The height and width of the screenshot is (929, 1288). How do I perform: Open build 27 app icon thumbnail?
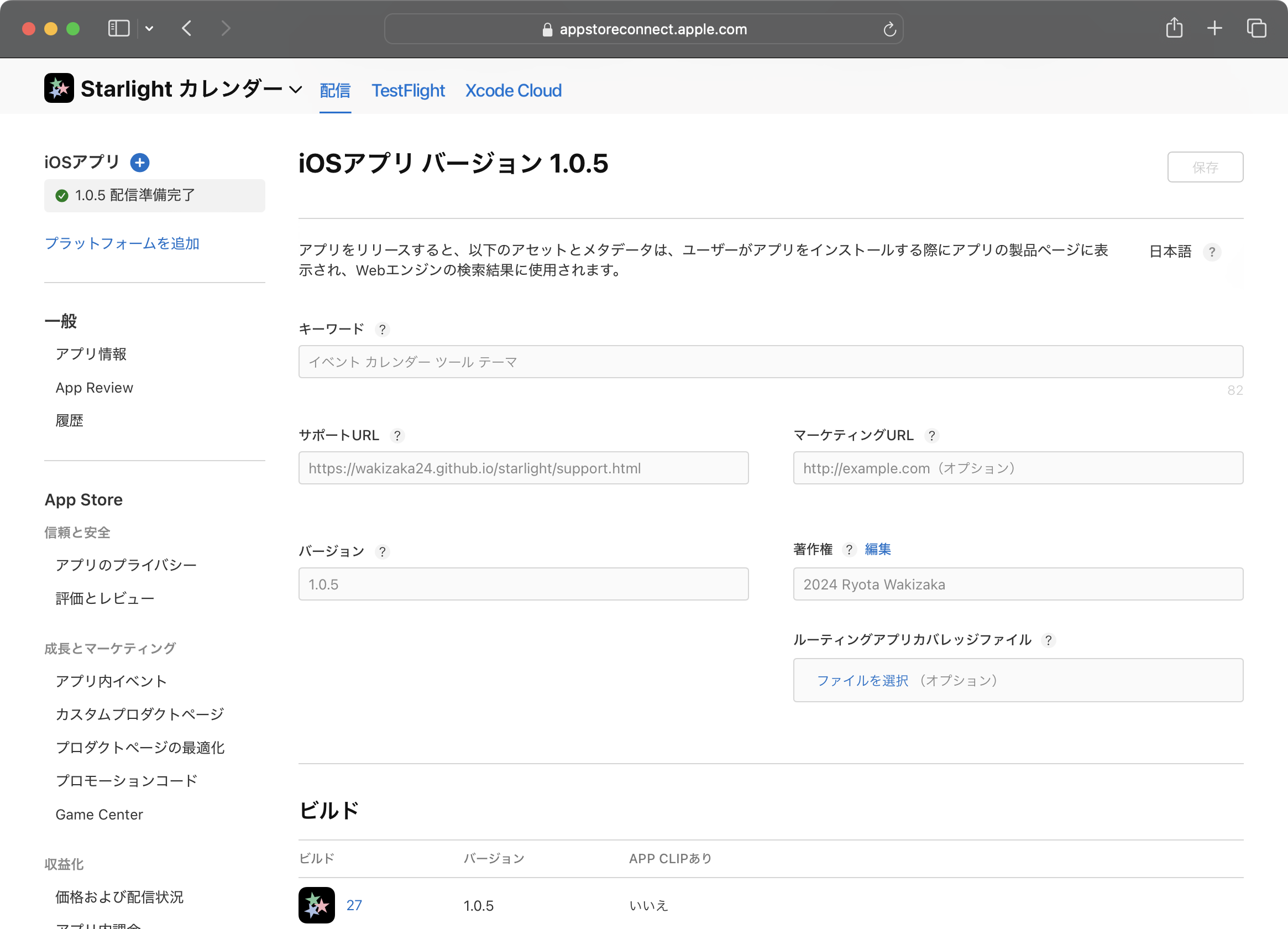[316, 905]
